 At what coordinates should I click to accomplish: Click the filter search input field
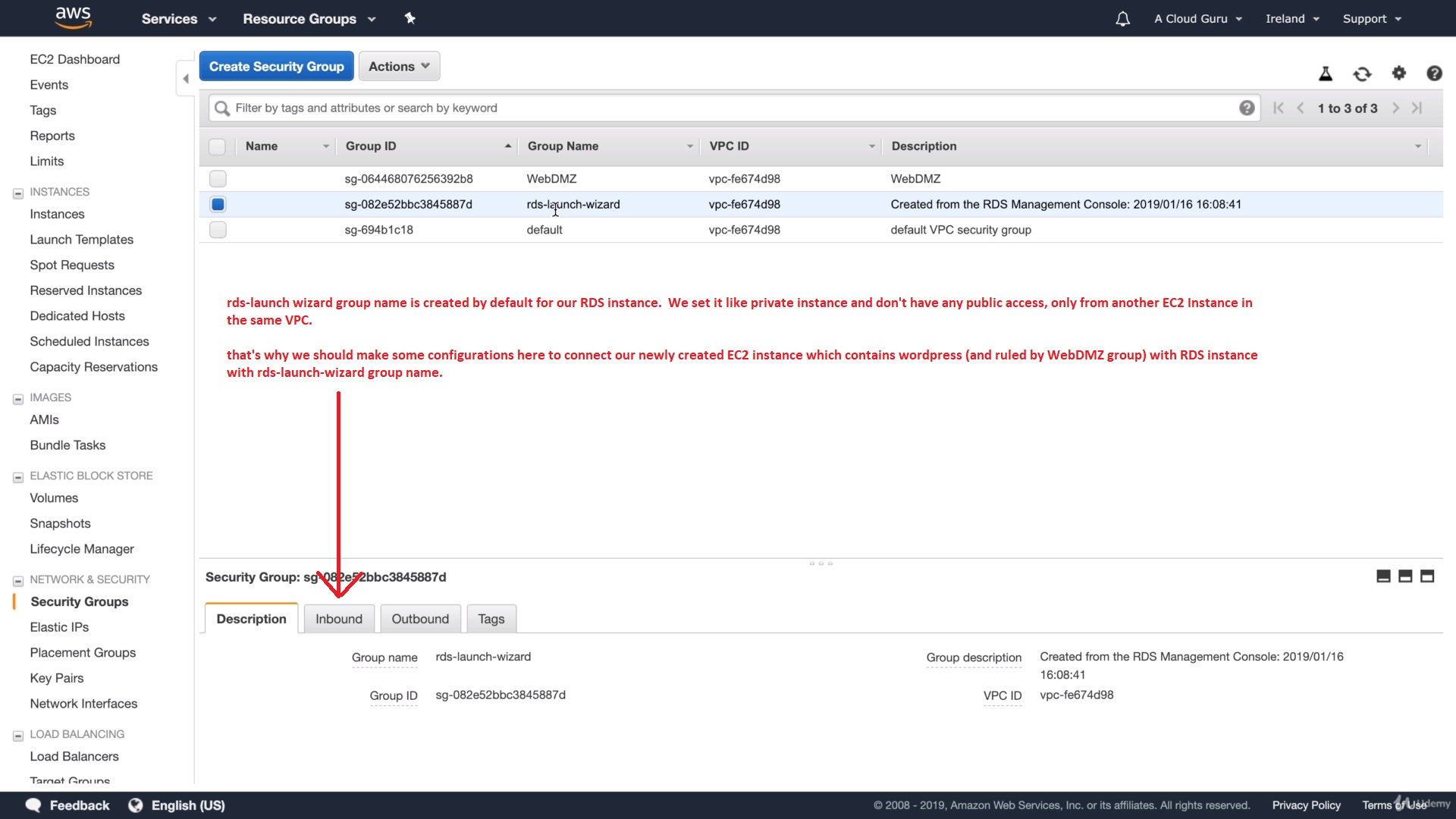click(728, 108)
